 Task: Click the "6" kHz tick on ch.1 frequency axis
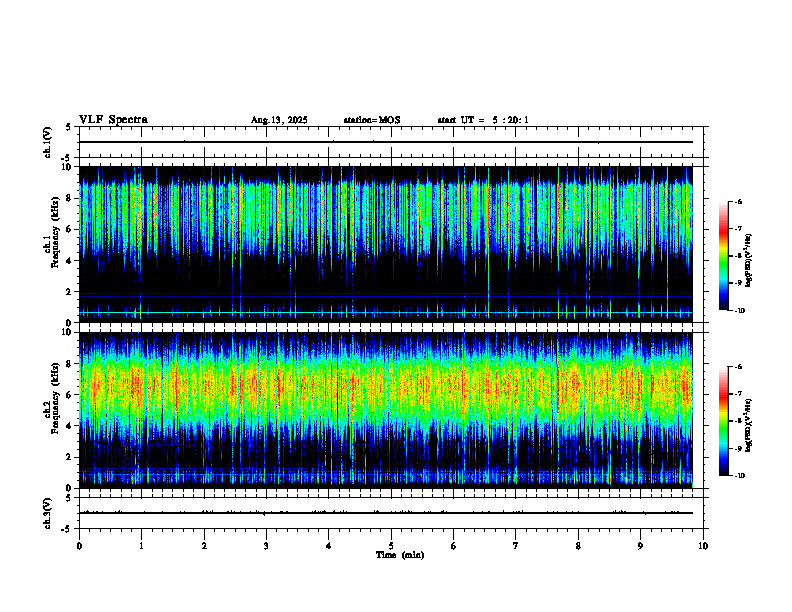click(70, 230)
